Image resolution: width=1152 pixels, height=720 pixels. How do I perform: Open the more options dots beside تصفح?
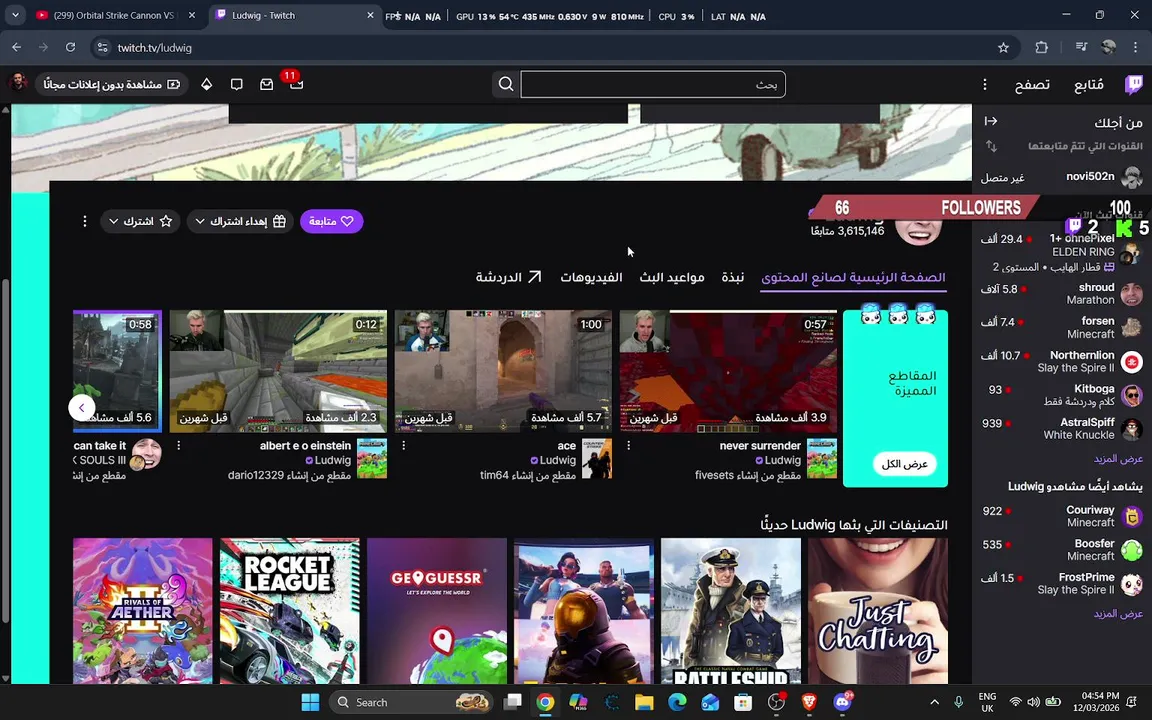[984, 84]
